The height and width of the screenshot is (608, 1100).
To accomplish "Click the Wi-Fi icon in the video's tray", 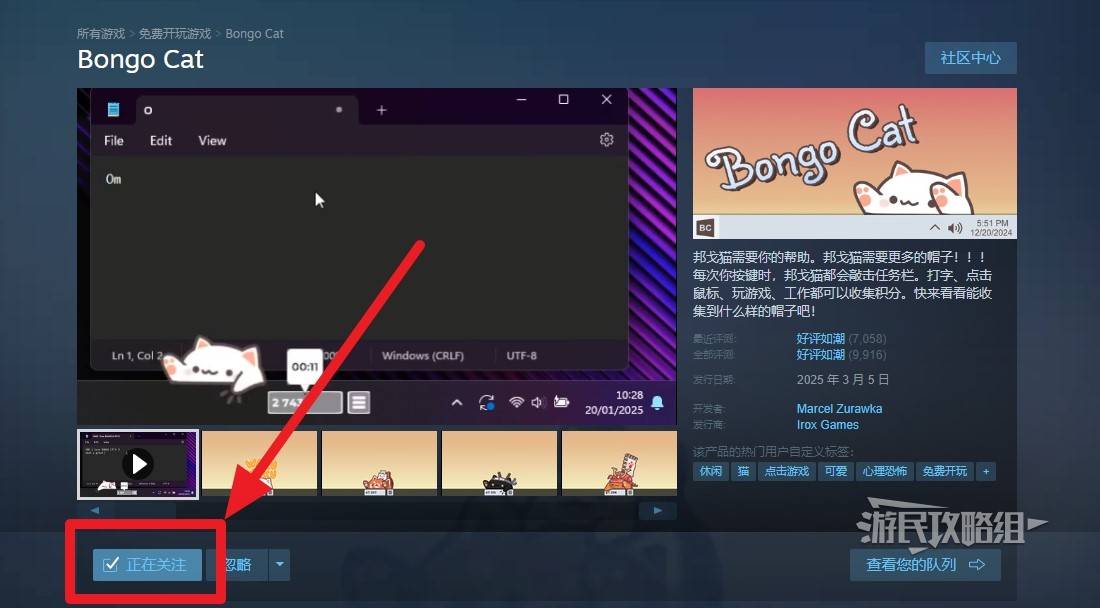I will 516,403.
